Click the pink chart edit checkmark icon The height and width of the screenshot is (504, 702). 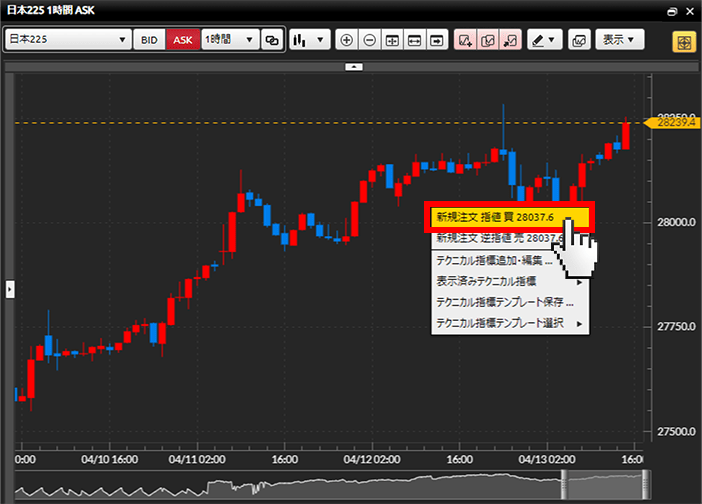click(488, 40)
